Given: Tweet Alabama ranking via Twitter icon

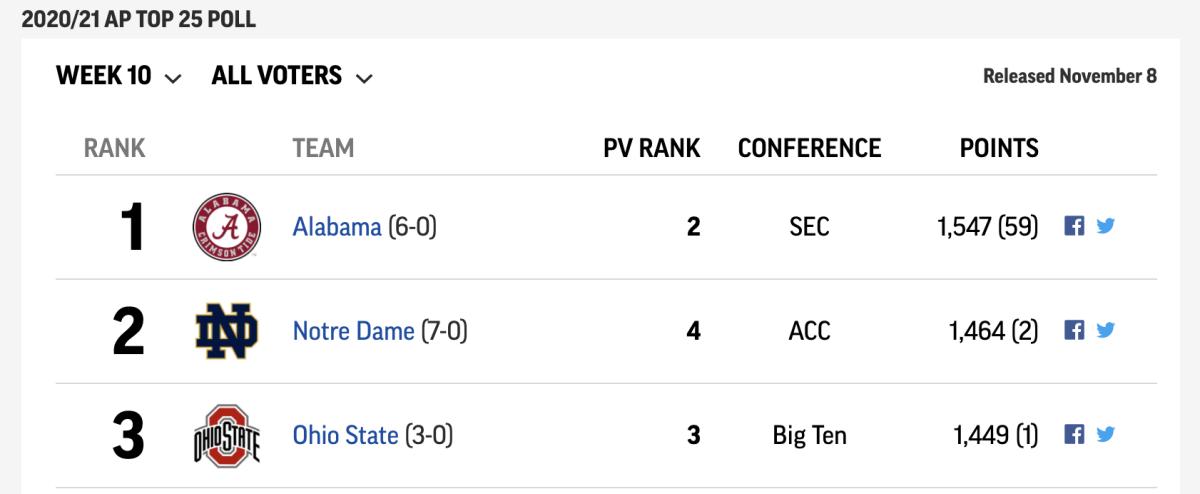Looking at the screenshot, I should pyautogui.click(x=1105, y=226).
